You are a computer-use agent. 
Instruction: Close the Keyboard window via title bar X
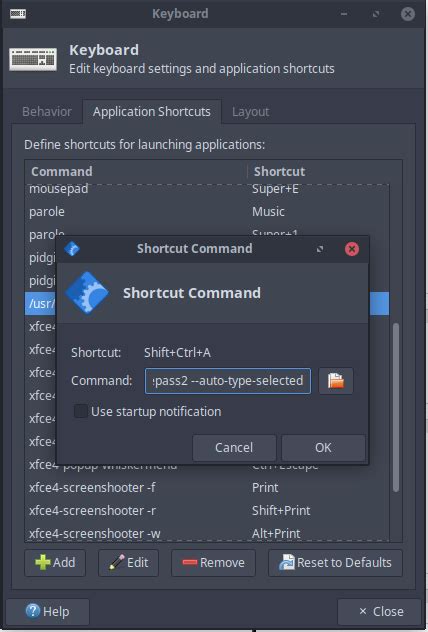tap(408, 14)
